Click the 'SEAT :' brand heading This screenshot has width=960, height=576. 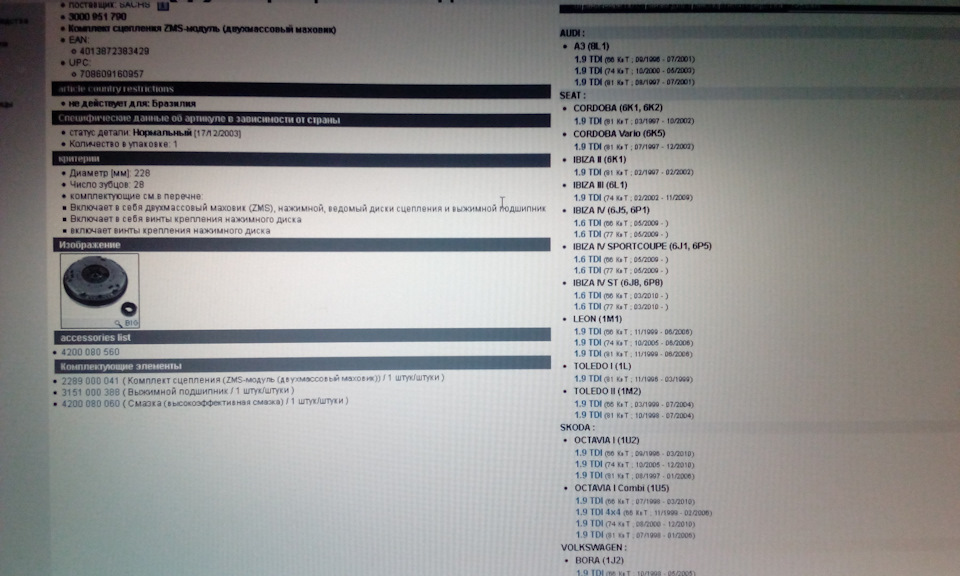[572, 95]
